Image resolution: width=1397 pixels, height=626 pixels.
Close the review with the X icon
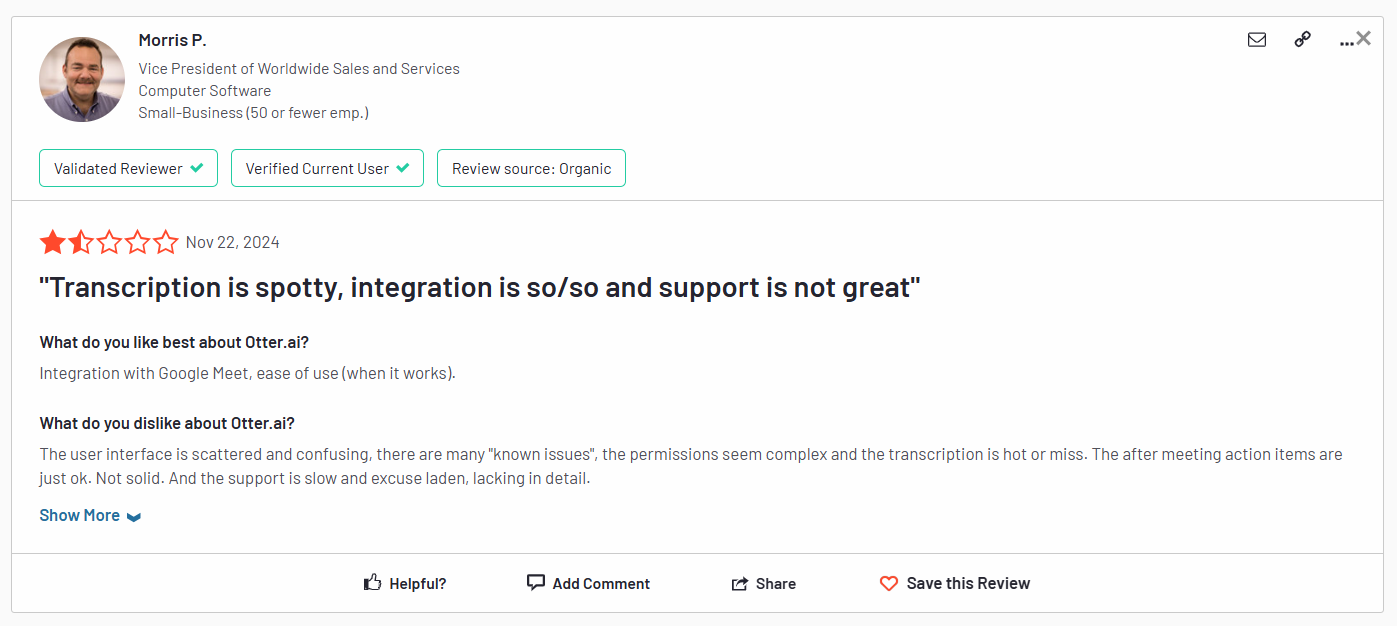[1364, 38]
